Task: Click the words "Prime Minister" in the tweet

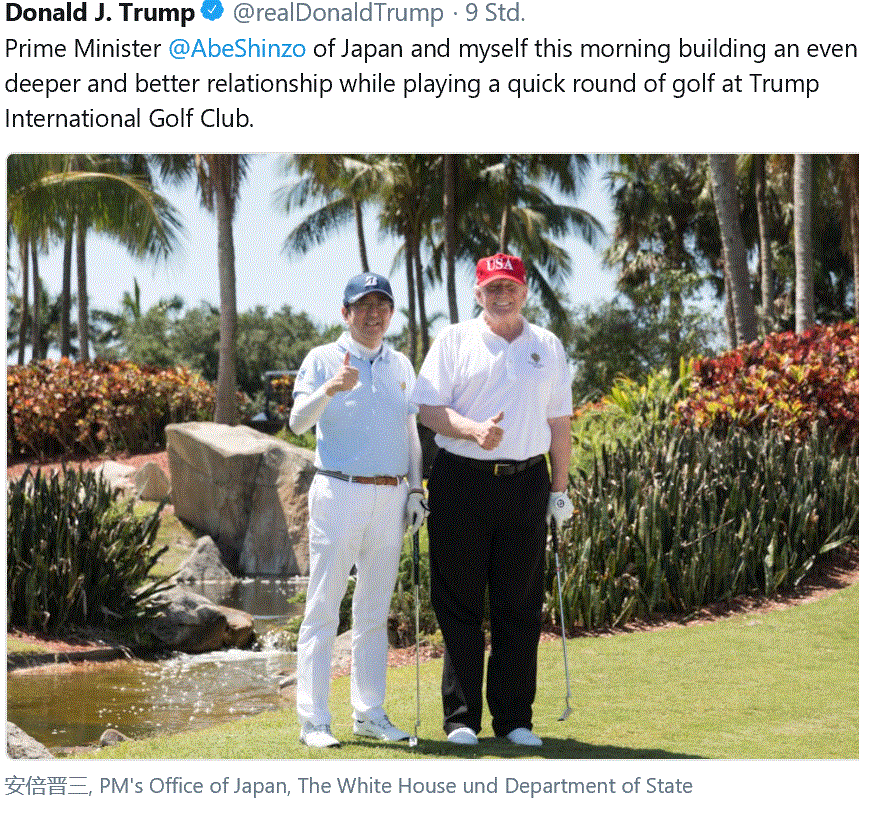Action: 83,48
